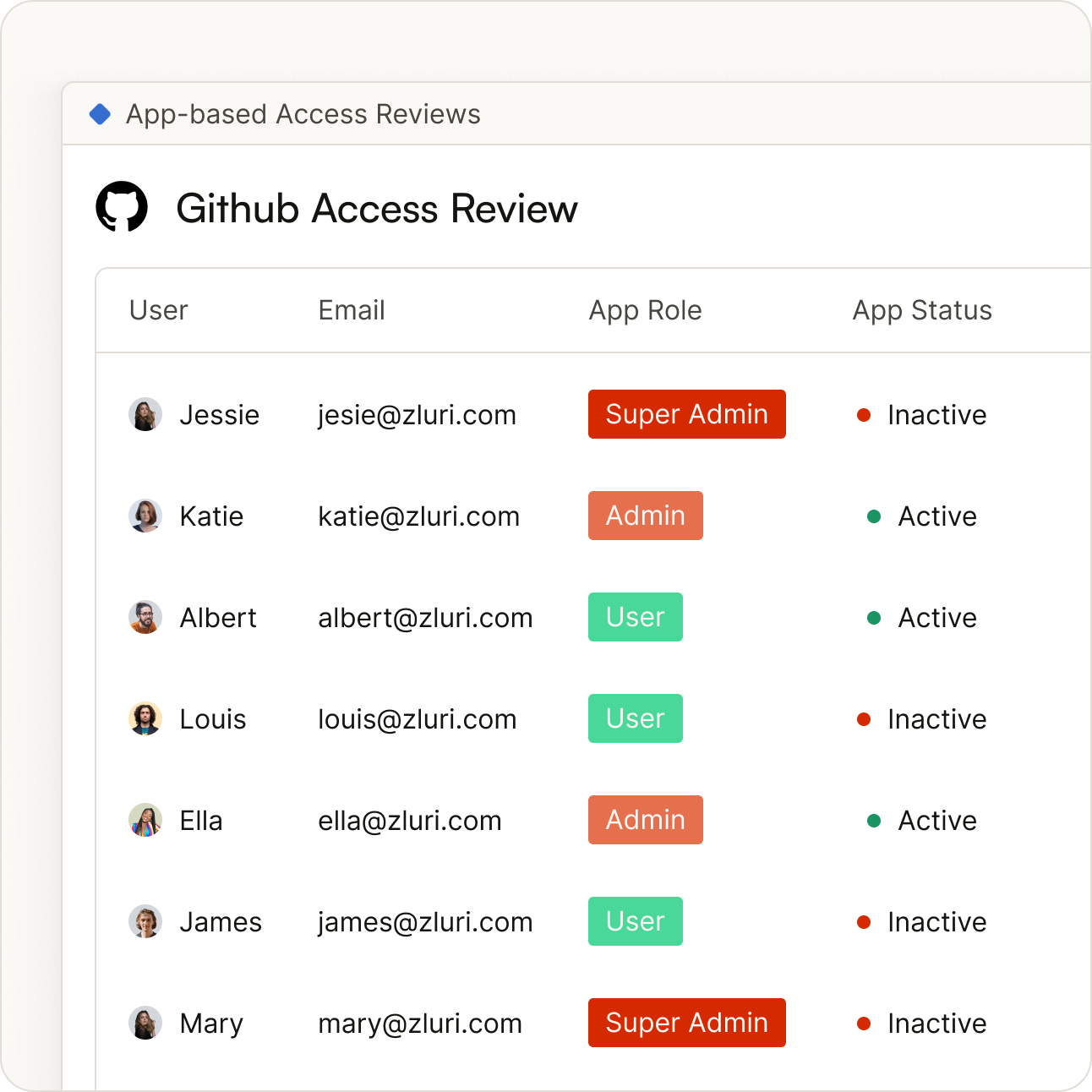Click Katie's Admin role badge
The image size is (1092, 1092).
(646, 516)
